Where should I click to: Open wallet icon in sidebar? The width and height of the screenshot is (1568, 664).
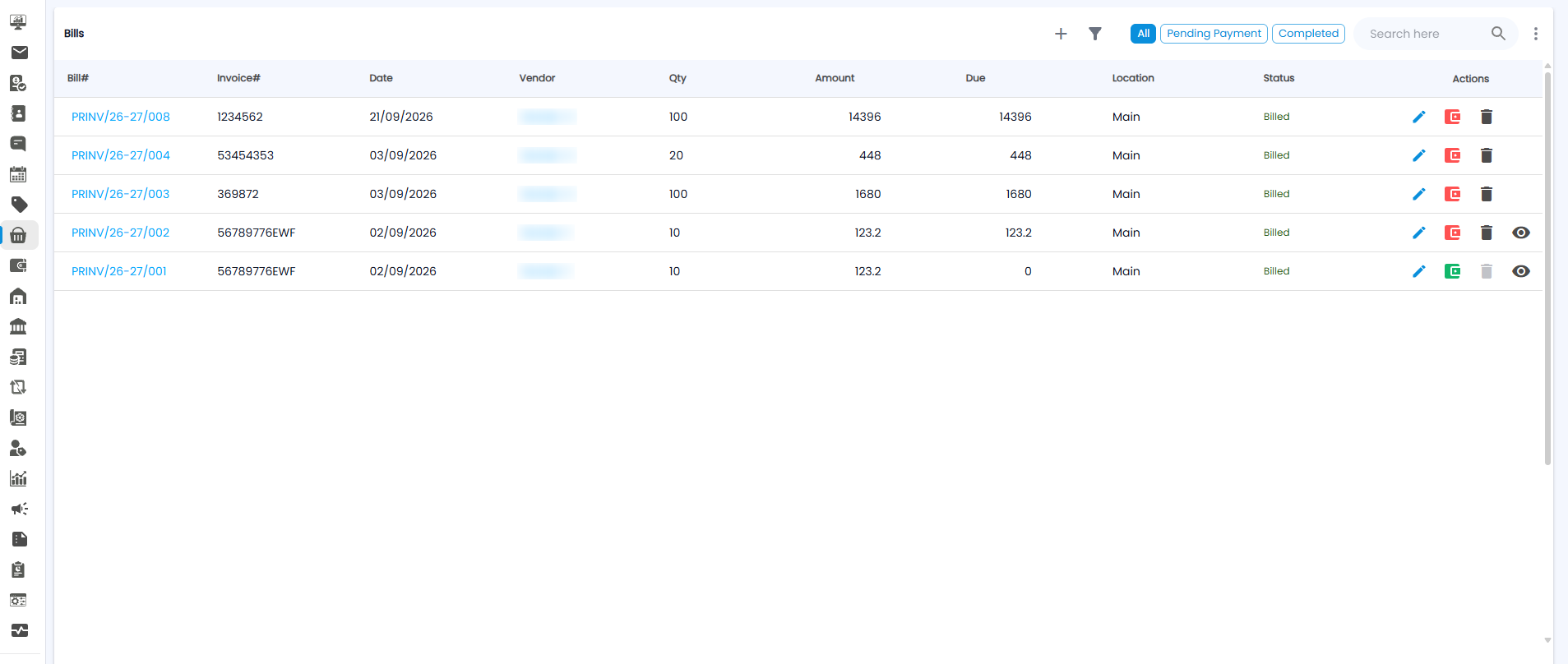pyautogui.click(x=18, y=265)
